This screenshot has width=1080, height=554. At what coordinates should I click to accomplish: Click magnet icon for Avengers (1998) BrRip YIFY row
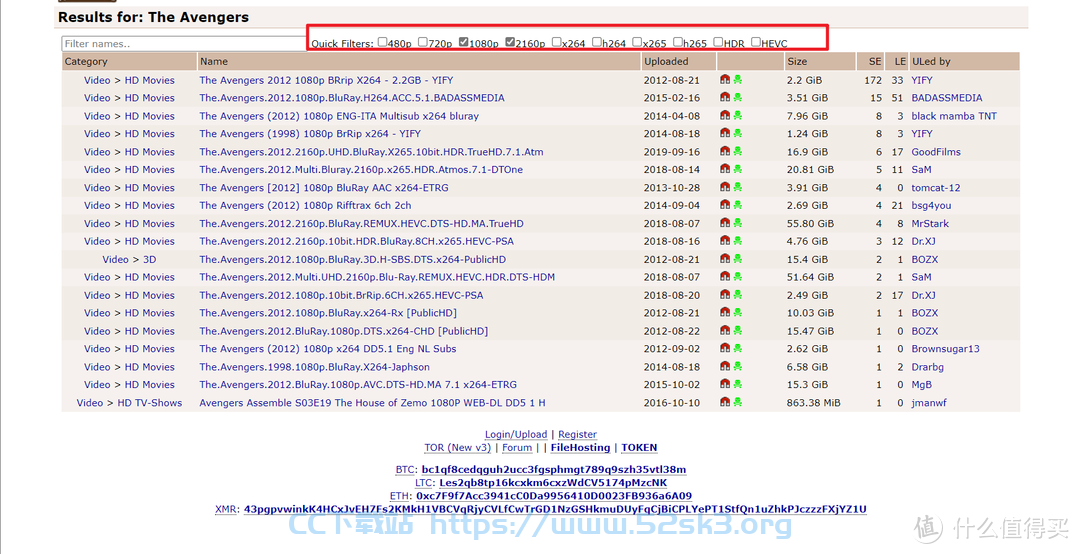click(x=725, y=133)
